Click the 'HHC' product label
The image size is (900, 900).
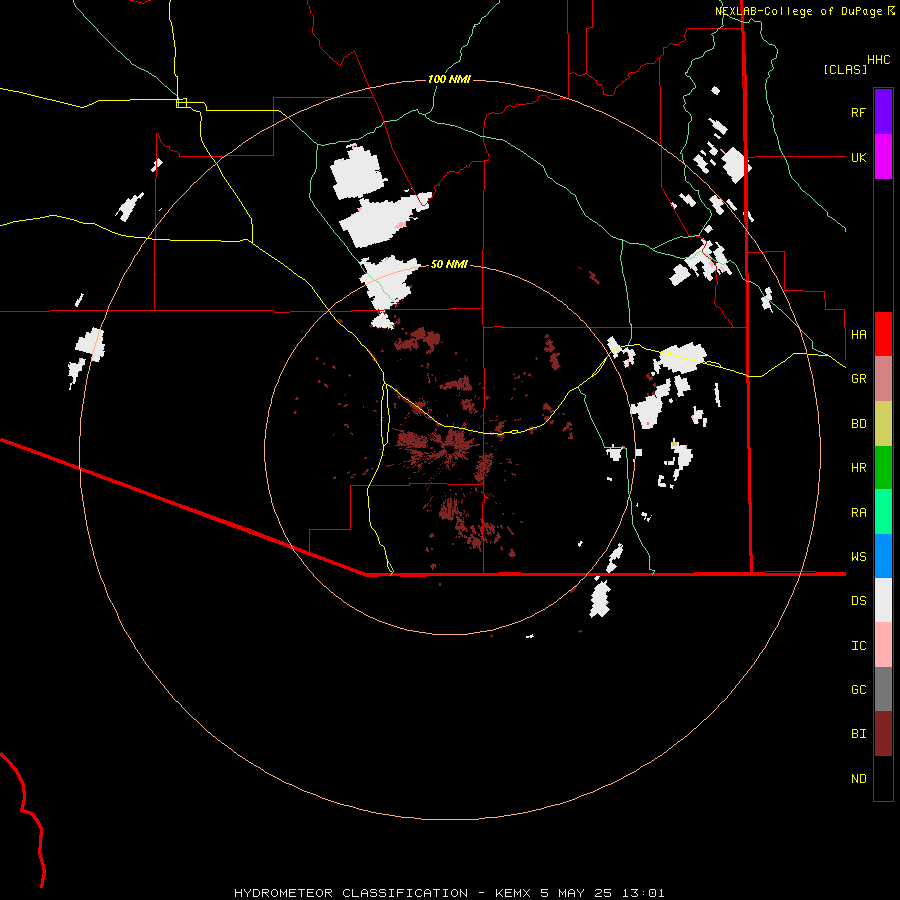tap(878, 60)
